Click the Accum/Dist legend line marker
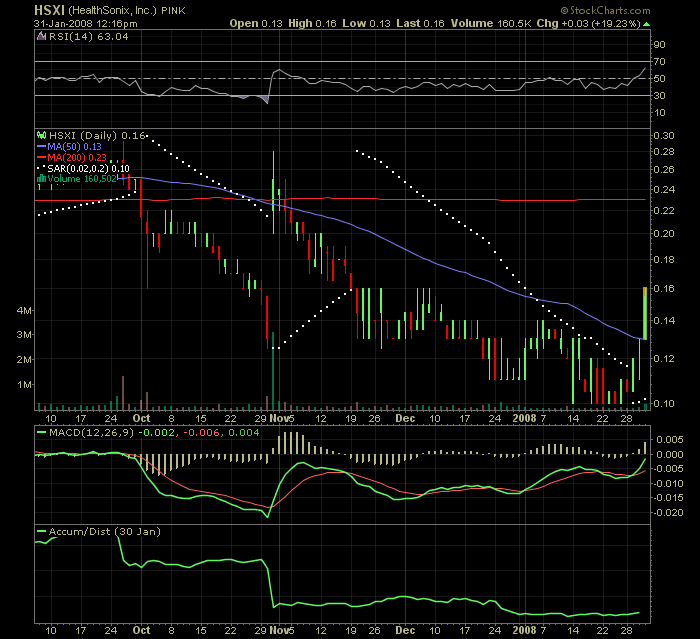Image resolution: width=700 pixels, height=639 pixels. click(41, 530)
